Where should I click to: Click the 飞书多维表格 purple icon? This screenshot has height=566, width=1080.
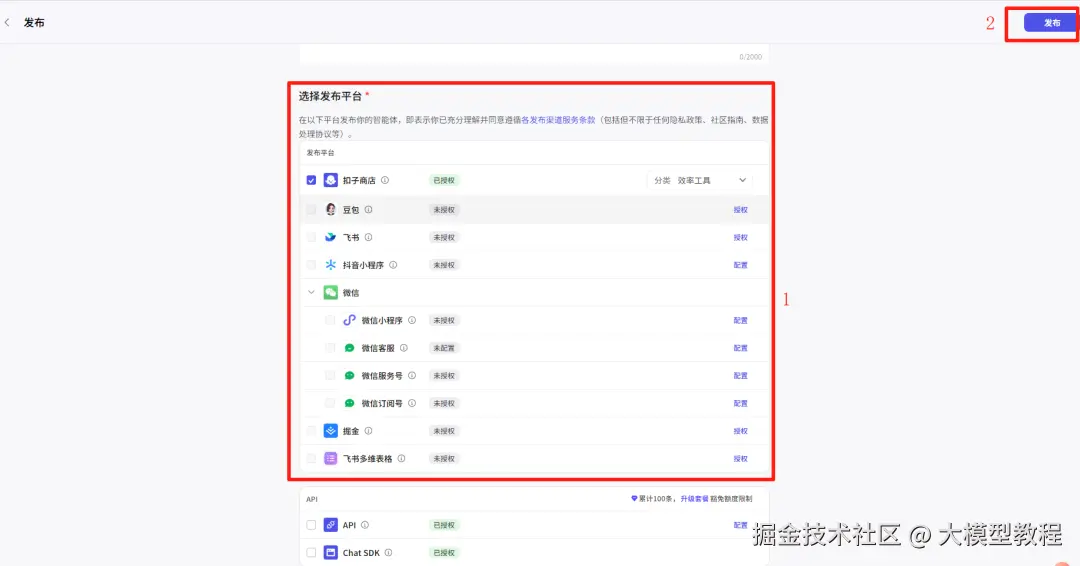pos(331,459)
